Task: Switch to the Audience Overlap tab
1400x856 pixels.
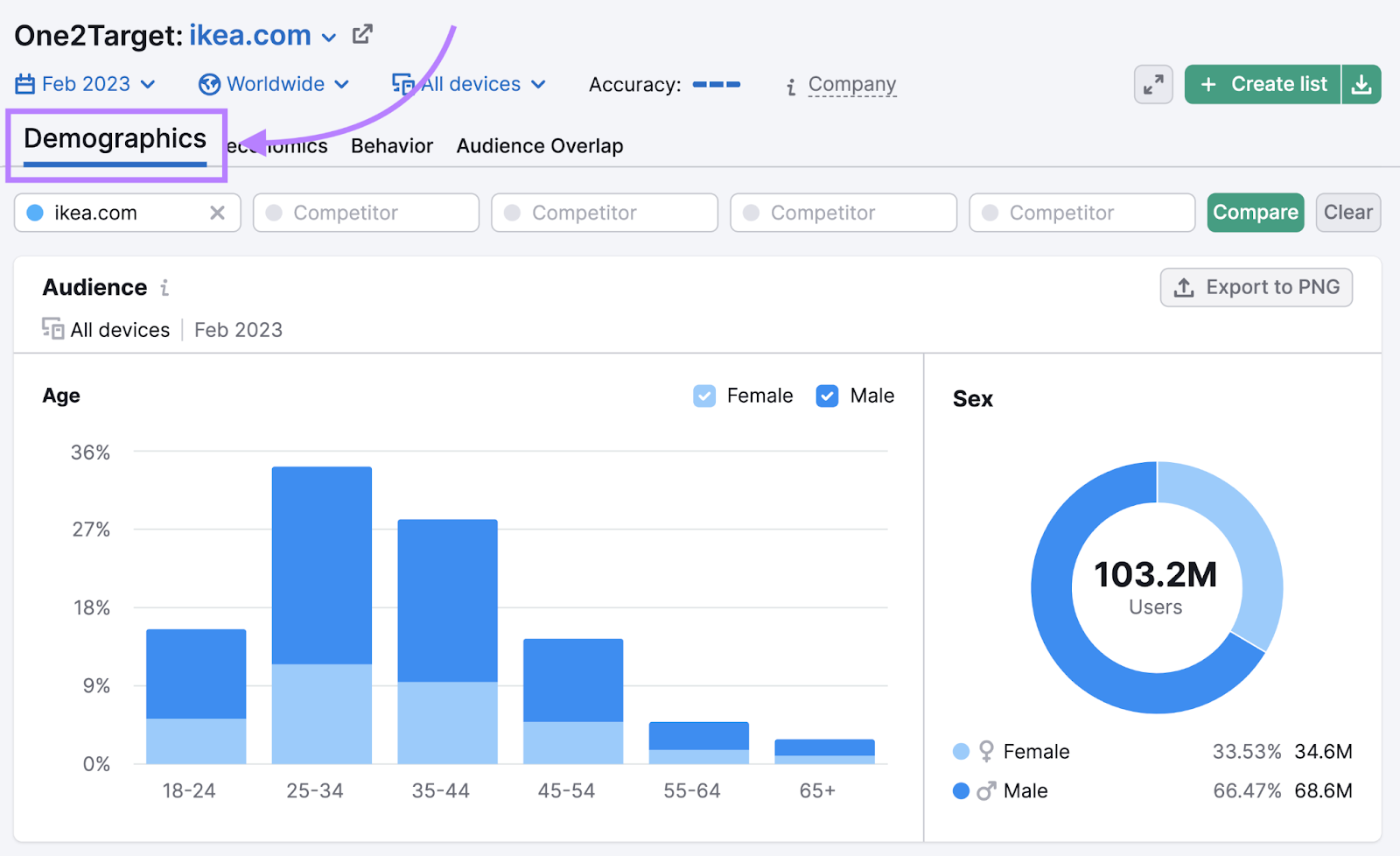Action: point(540,146)
